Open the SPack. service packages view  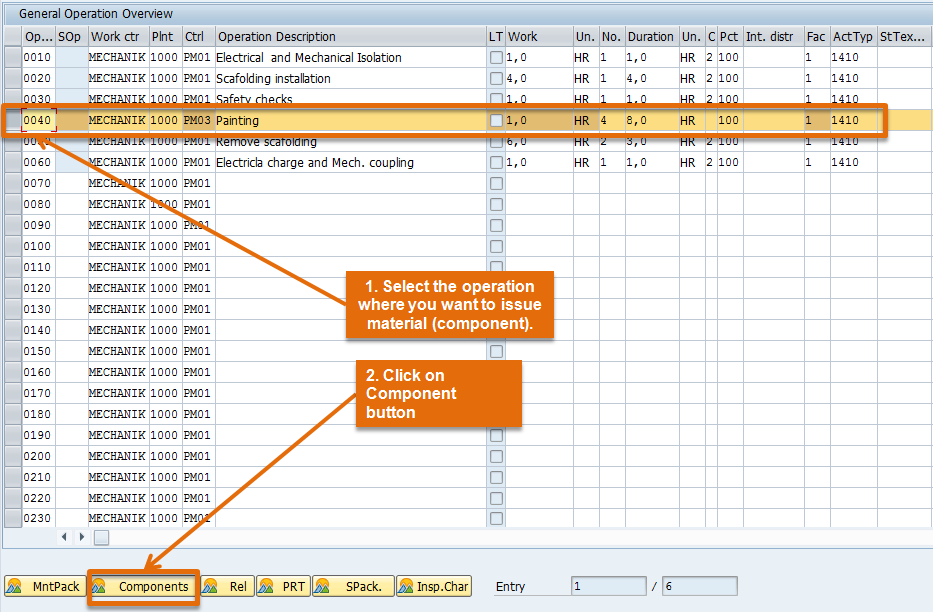tap(353, 587)
